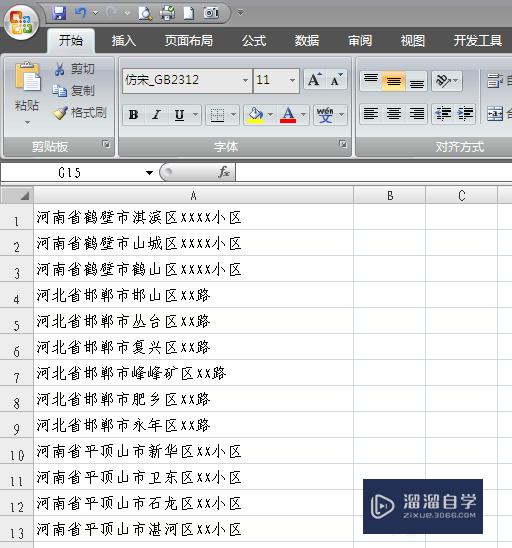Image resolution: width=512 pixels, height=548 pixels.
Task: Activate the Format Painter 格式刷
Action: coord(80,113)
